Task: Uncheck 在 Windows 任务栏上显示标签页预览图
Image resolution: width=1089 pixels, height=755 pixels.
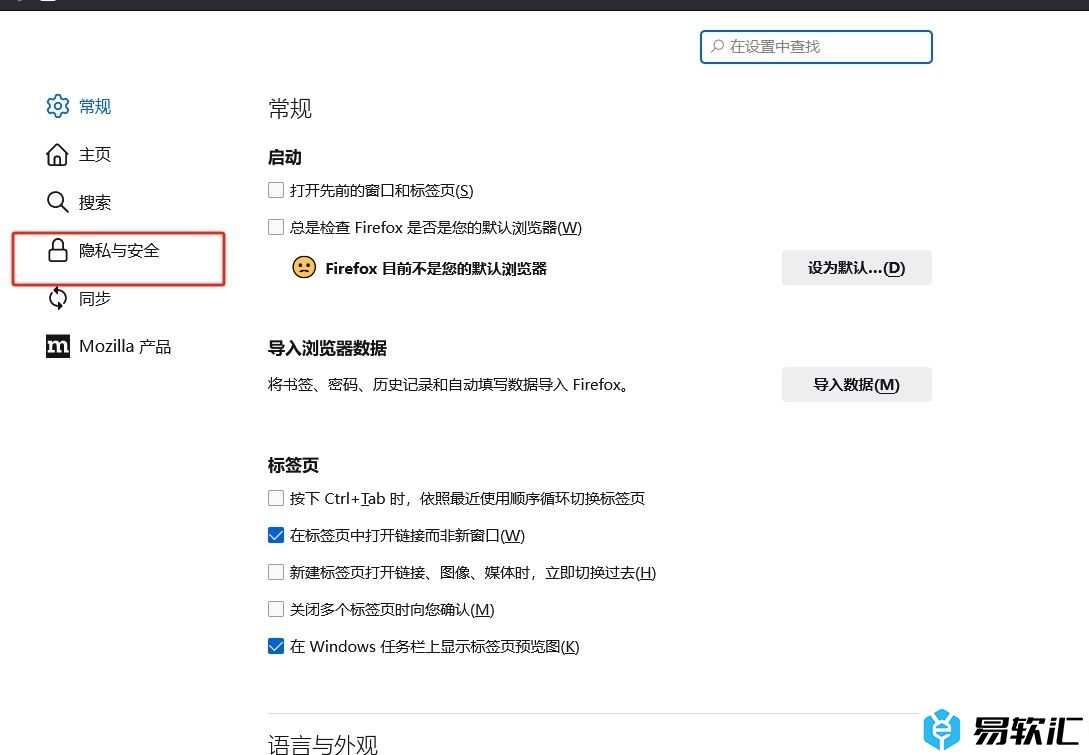Action: tap(276, 646)
